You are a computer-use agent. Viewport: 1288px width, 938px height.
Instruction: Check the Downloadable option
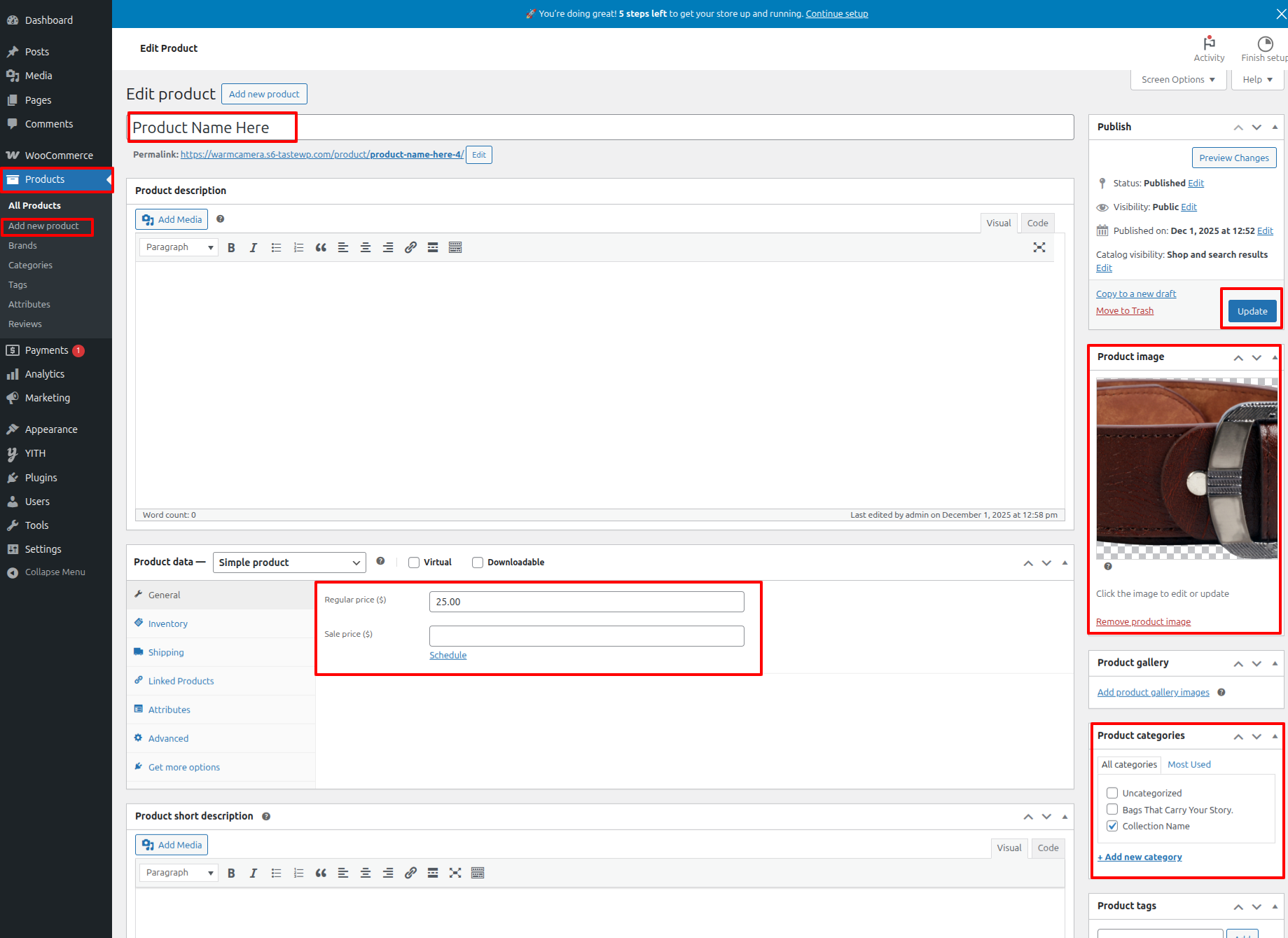478,563
